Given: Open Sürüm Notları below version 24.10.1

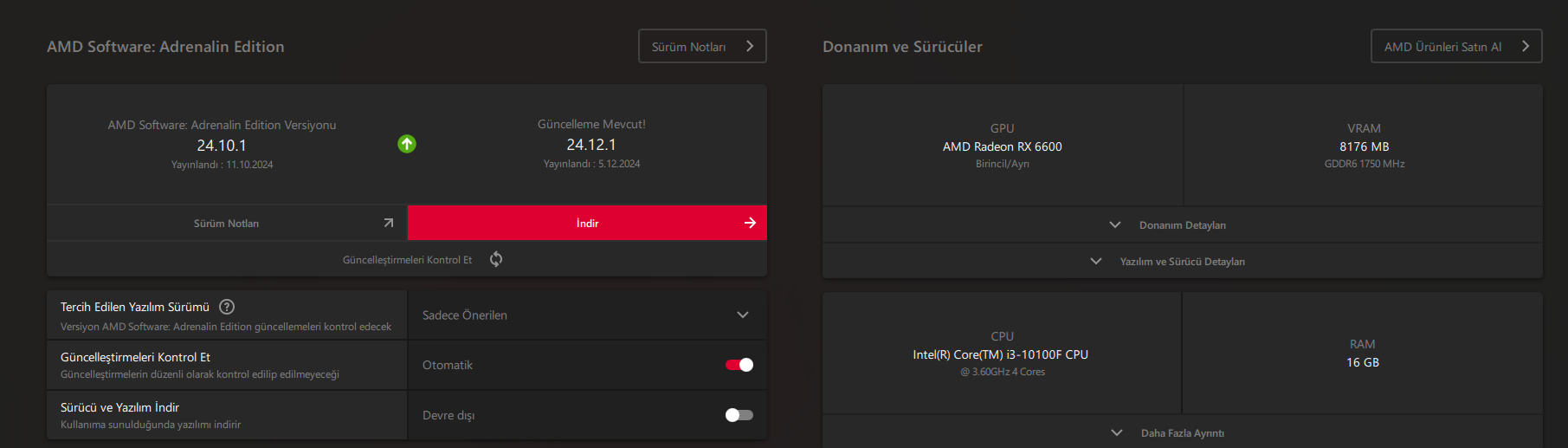Looking at the screenshot, I should coord(227,223).
